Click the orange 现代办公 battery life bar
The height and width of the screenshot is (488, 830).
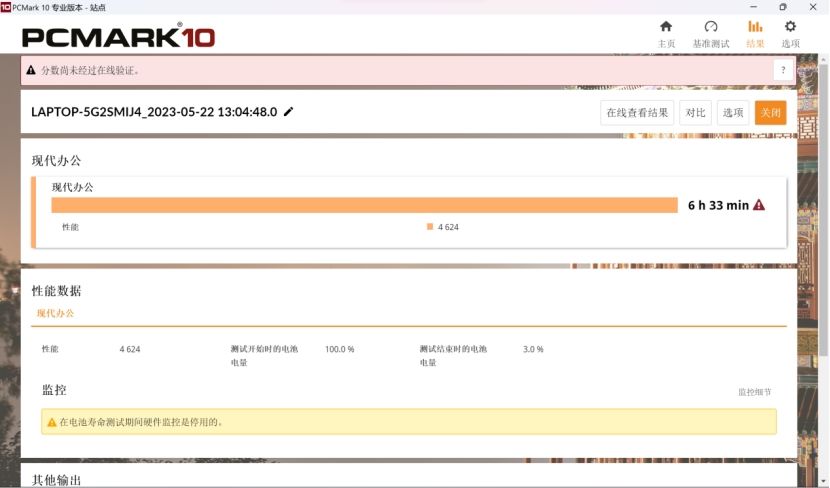(x=364, y=205)
